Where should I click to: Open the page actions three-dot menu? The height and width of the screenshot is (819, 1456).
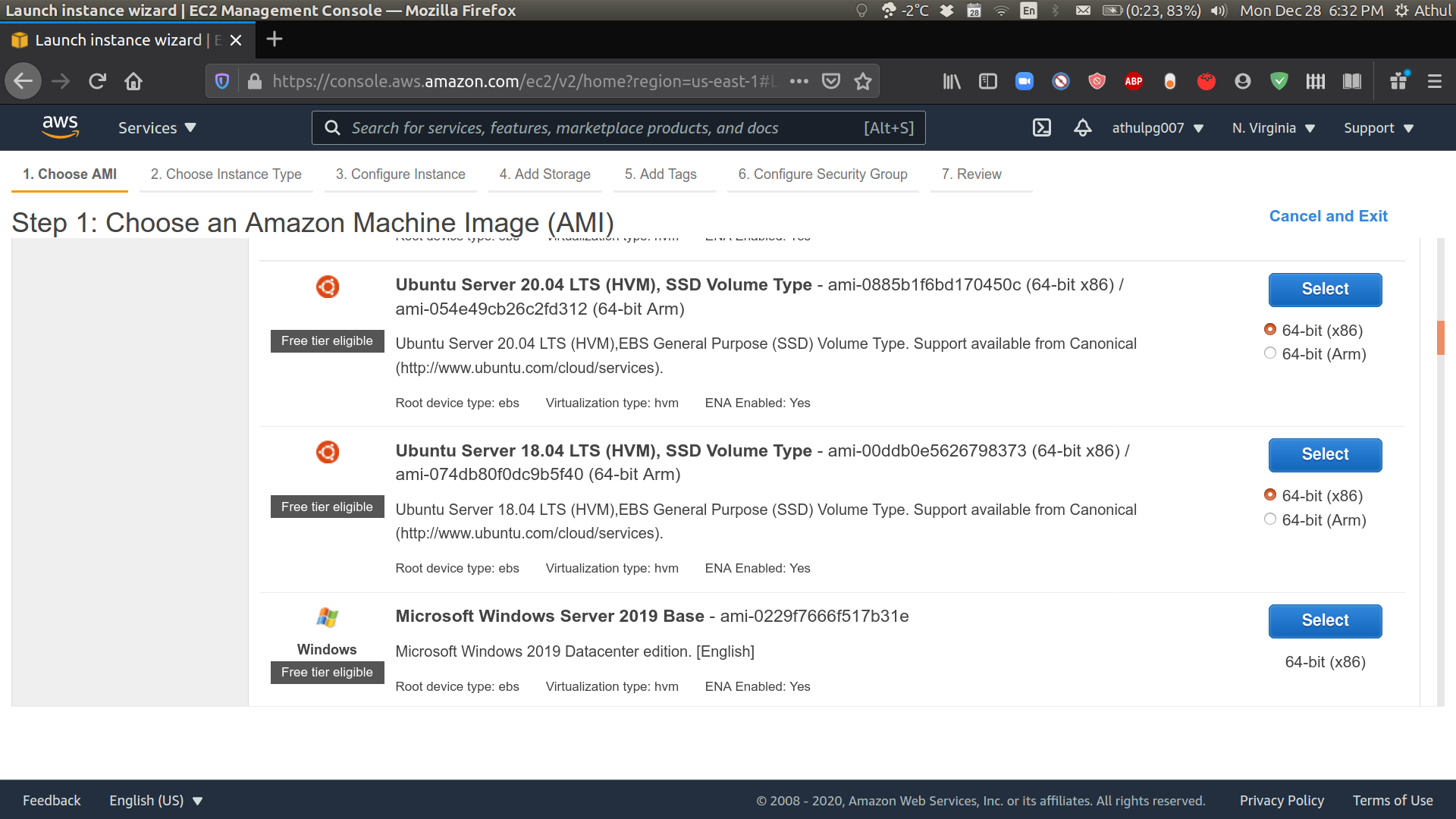point(799,81)
